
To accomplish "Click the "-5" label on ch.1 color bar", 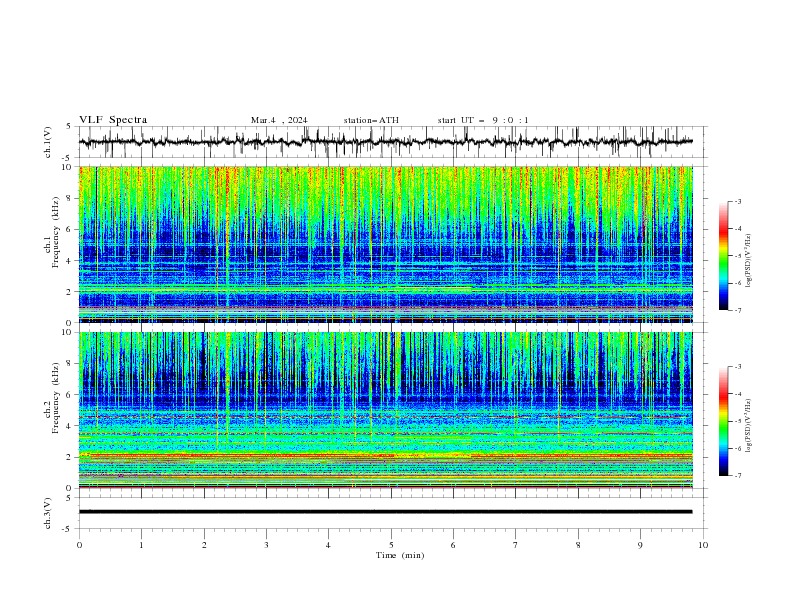I will [x=737, y=256].
